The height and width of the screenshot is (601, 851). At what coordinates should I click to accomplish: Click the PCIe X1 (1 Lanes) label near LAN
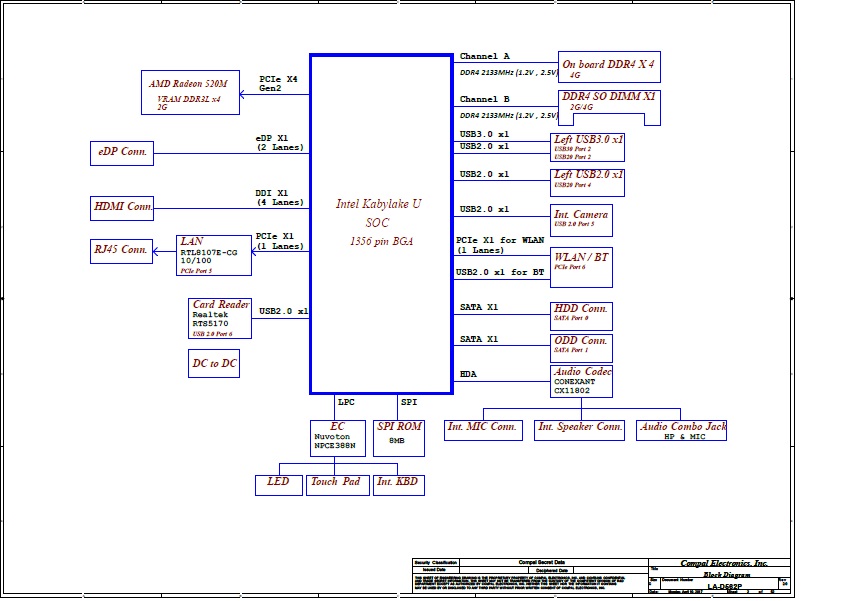click(x=280, y=241)
